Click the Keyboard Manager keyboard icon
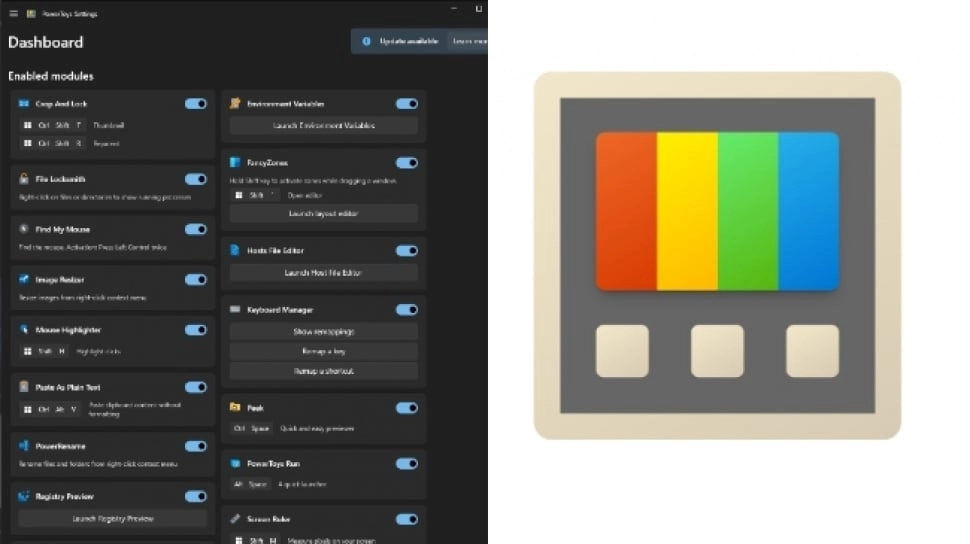The image size is (970, 544). point(235,309)
